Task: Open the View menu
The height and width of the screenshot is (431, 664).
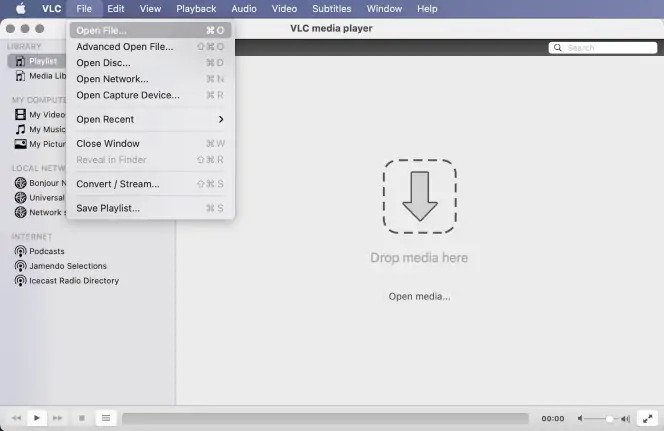Action: point(150,8)
